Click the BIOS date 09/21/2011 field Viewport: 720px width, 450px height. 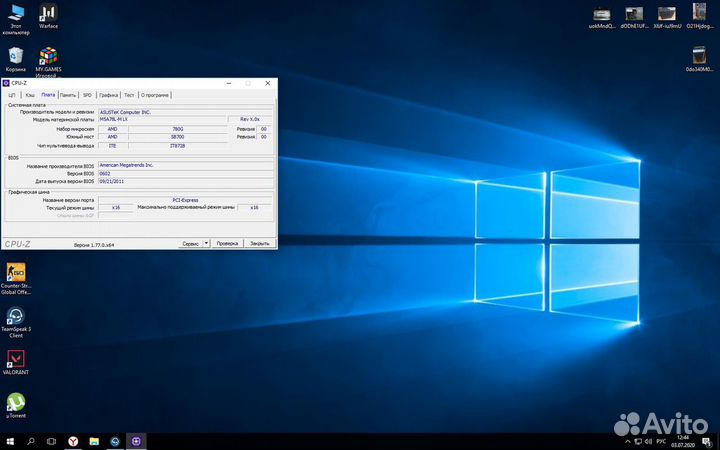pos(186,181)
